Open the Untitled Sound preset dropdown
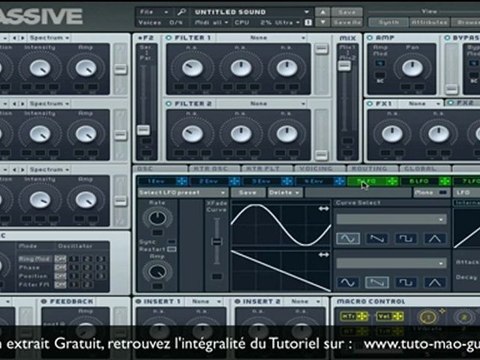This screenshot has height=360, width=480. [251, 12]
